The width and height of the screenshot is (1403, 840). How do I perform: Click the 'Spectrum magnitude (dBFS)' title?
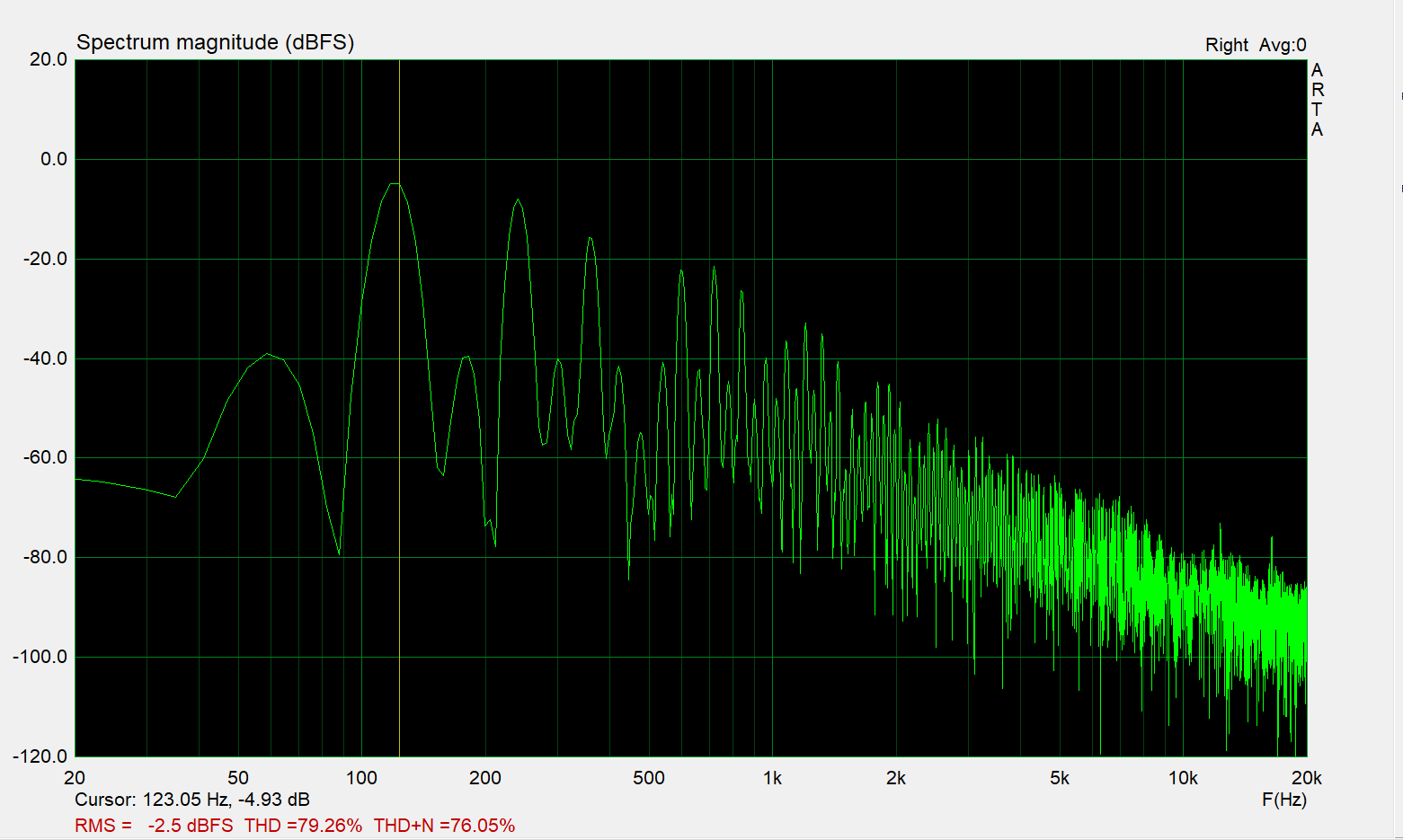pos(215,42)
